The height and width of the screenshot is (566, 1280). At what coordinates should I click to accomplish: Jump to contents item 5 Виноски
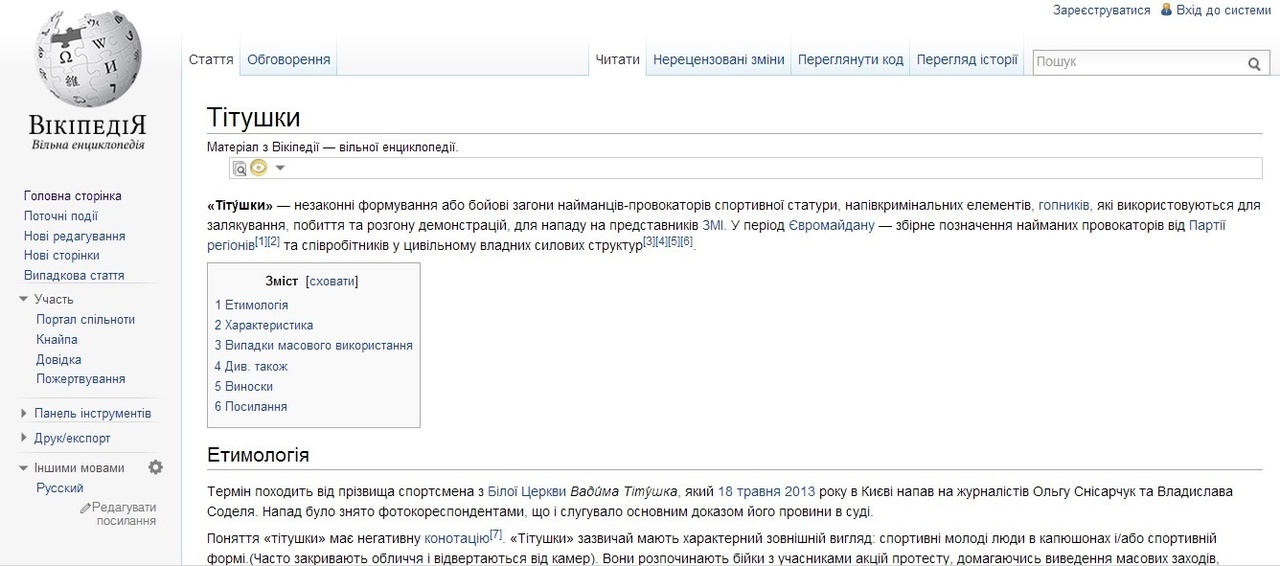tap(243, 386)
